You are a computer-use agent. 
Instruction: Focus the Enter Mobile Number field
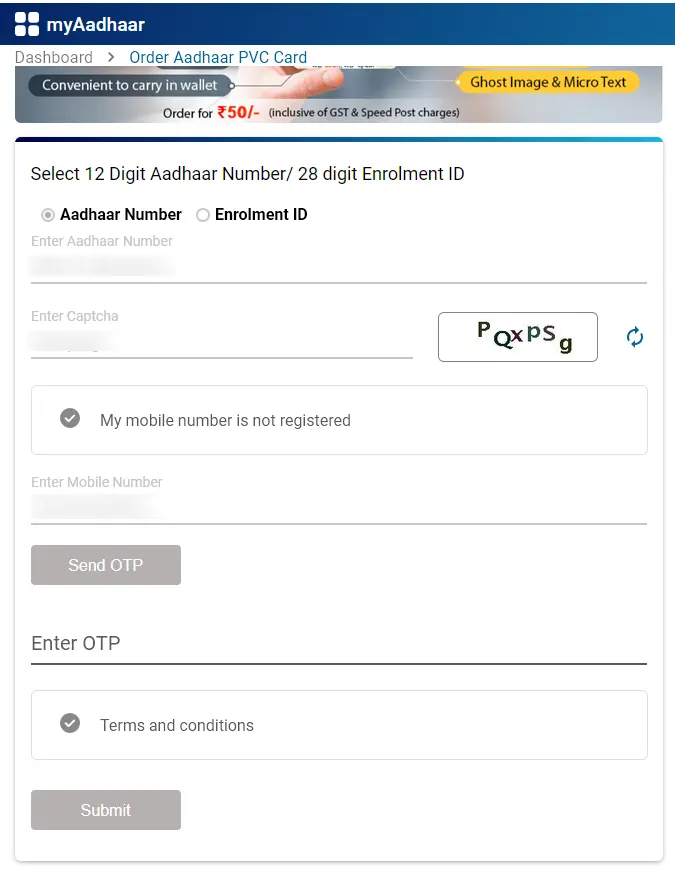339,507
